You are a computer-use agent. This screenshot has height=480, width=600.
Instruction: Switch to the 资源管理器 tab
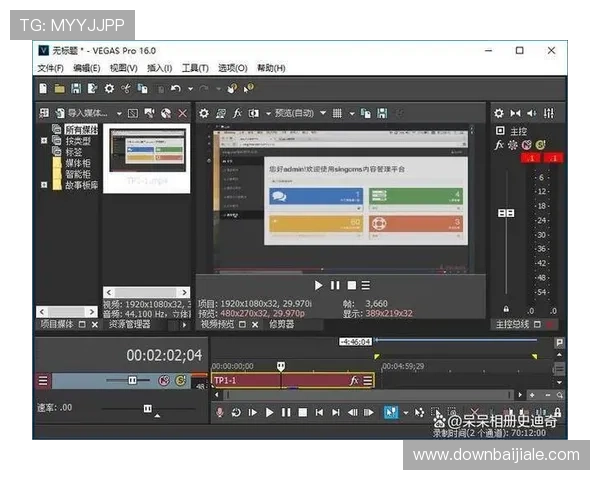tap(128, 325)
